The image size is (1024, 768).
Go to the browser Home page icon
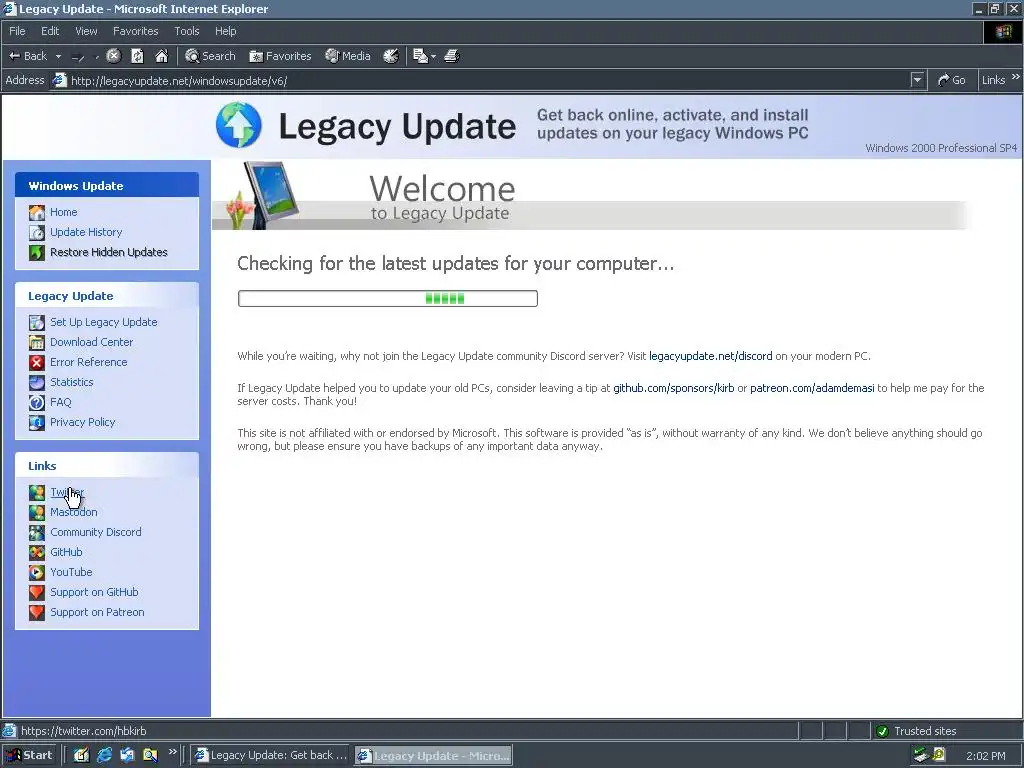[x=161, y=56]
